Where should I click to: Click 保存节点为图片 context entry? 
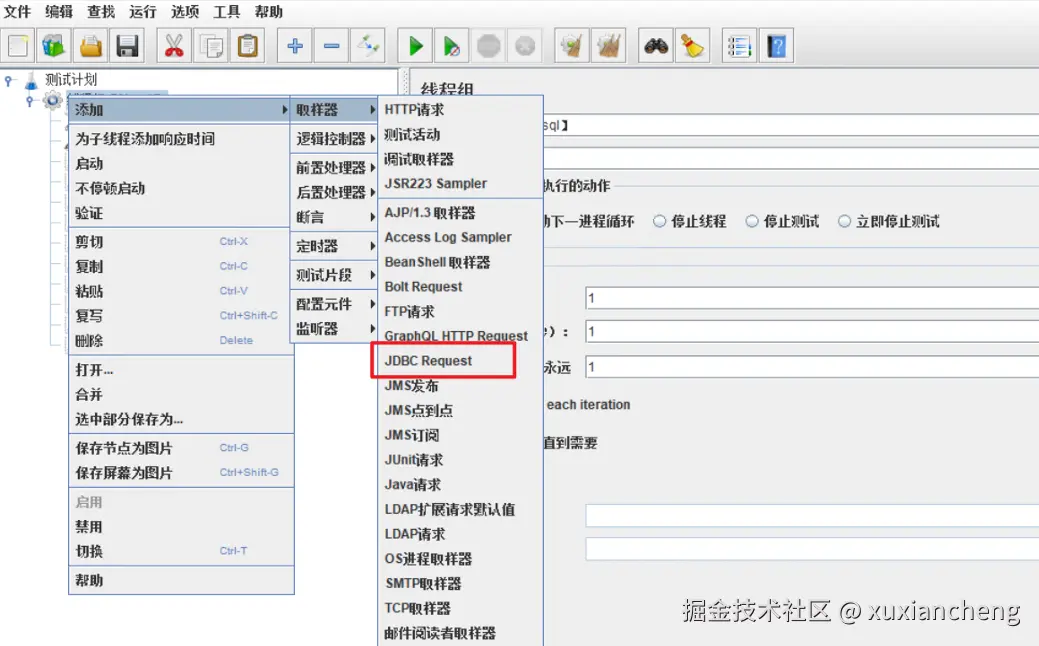tap(181, 448)
